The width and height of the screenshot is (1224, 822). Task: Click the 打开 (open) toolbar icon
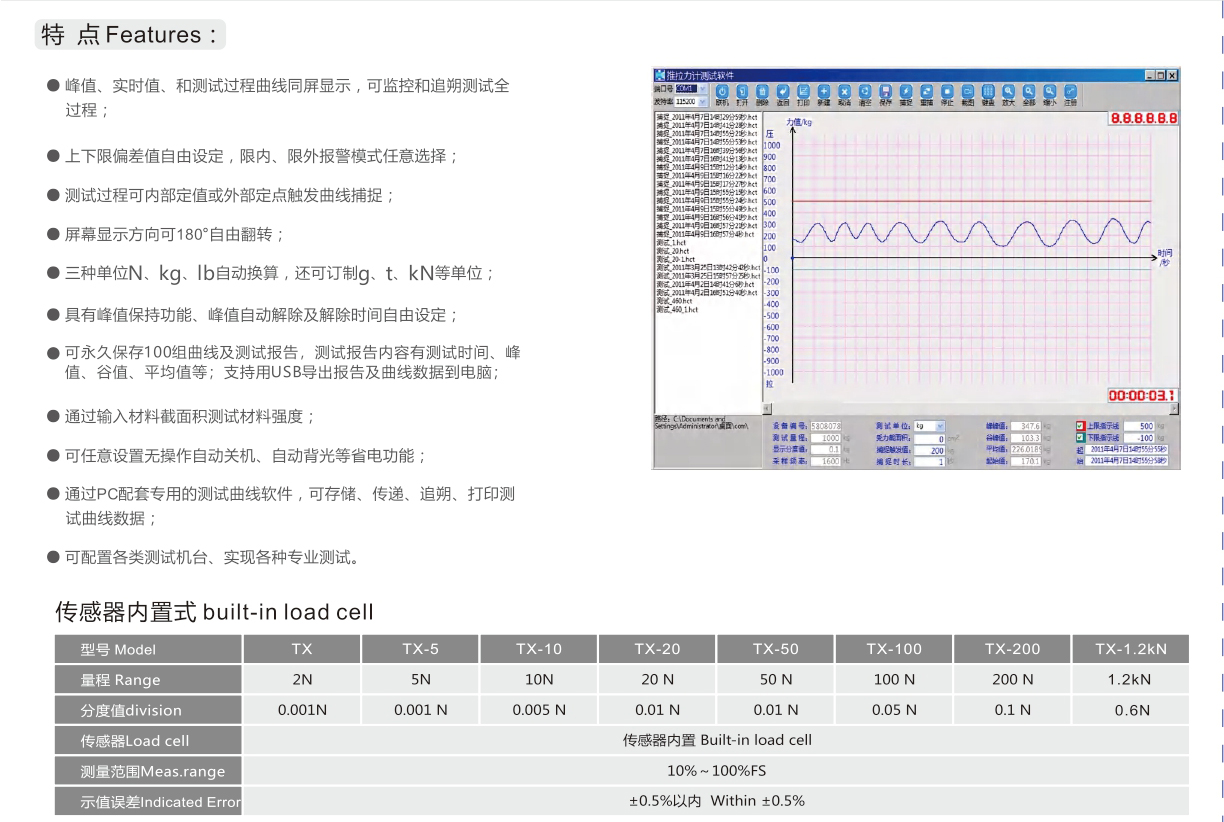point(742,91)
